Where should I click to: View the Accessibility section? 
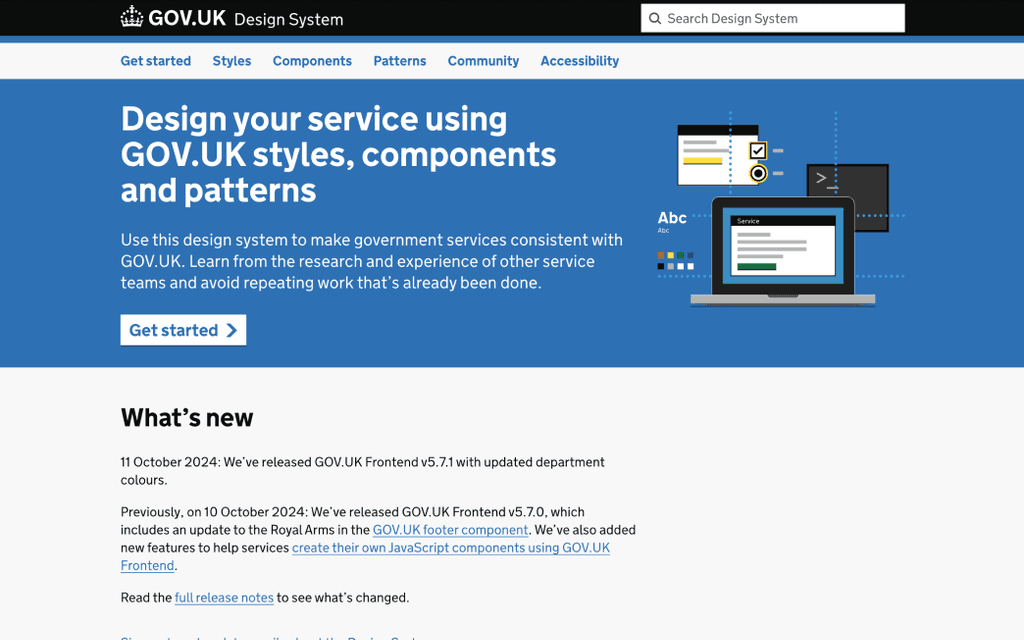pyautogui.click(x=579, y=61)
